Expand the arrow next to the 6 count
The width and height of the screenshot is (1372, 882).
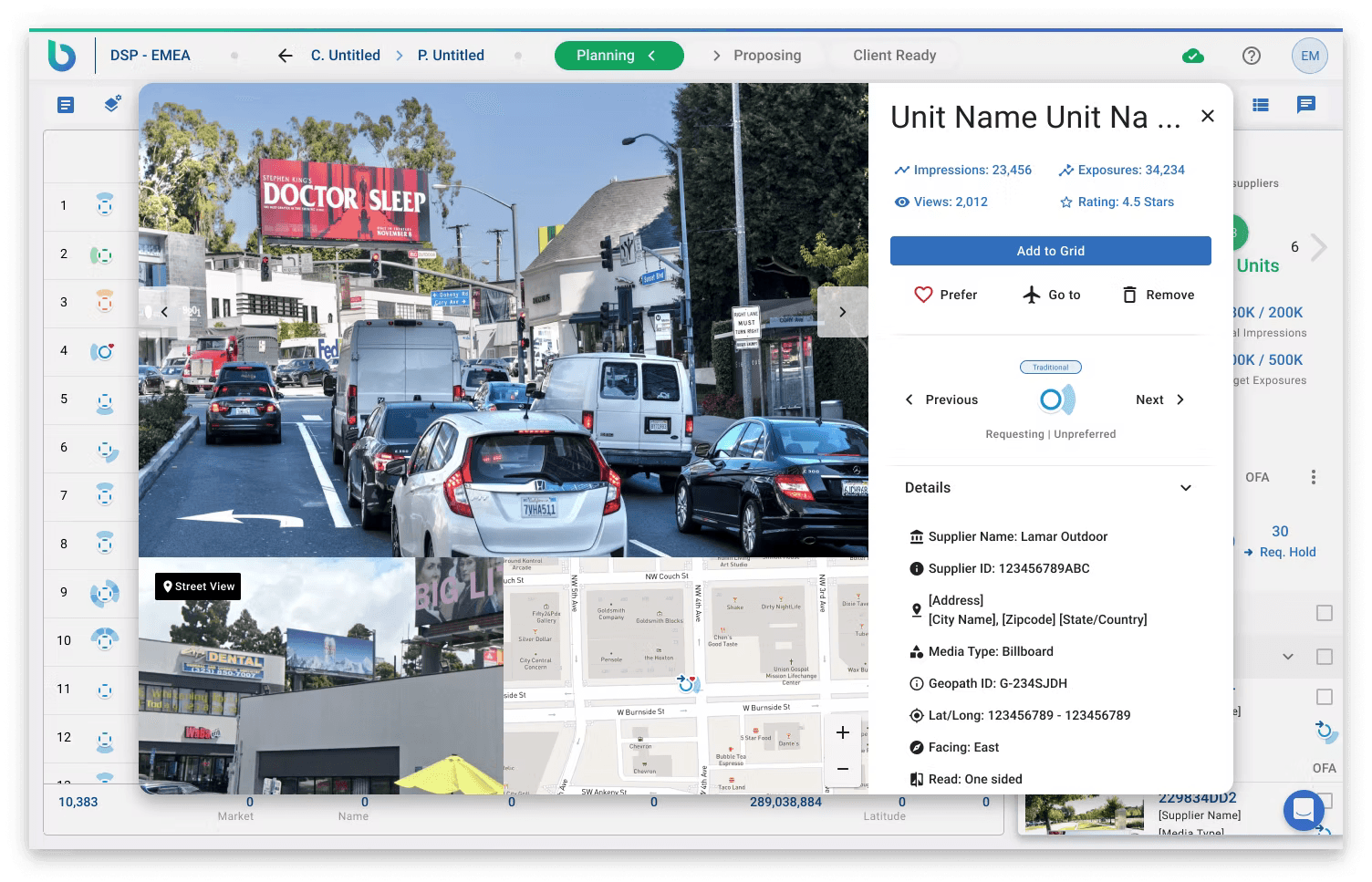pos(1318,247)
